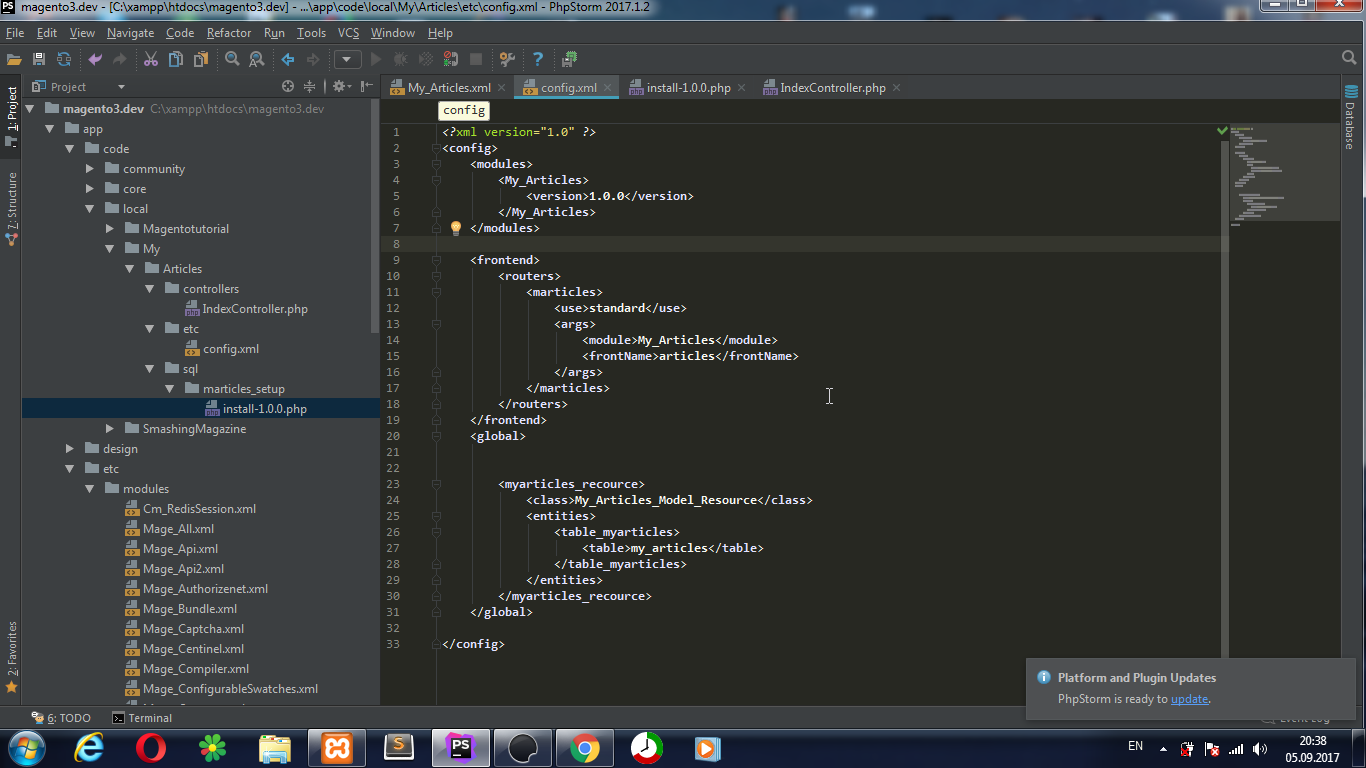Open Chrome from the taskbar
Screen dimensions: 1366x768
click(585, 747)
